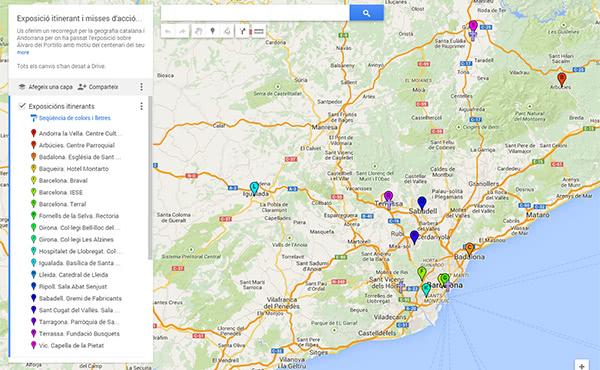Open the map options three-dot menu
Image resolution: width=600 pixels, height=370 pixels.
point(141,87)
